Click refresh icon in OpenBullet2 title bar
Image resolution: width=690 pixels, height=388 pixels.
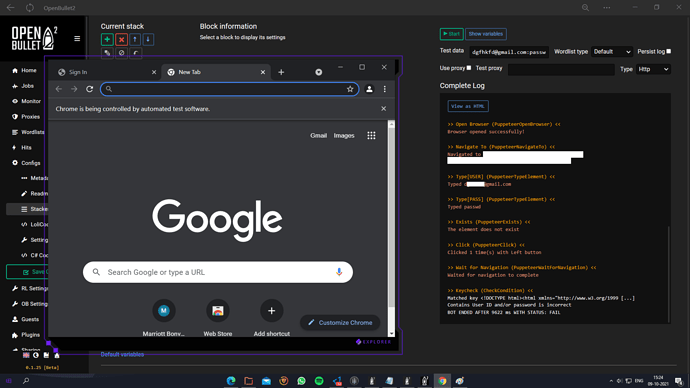click(x=29, y=7)
